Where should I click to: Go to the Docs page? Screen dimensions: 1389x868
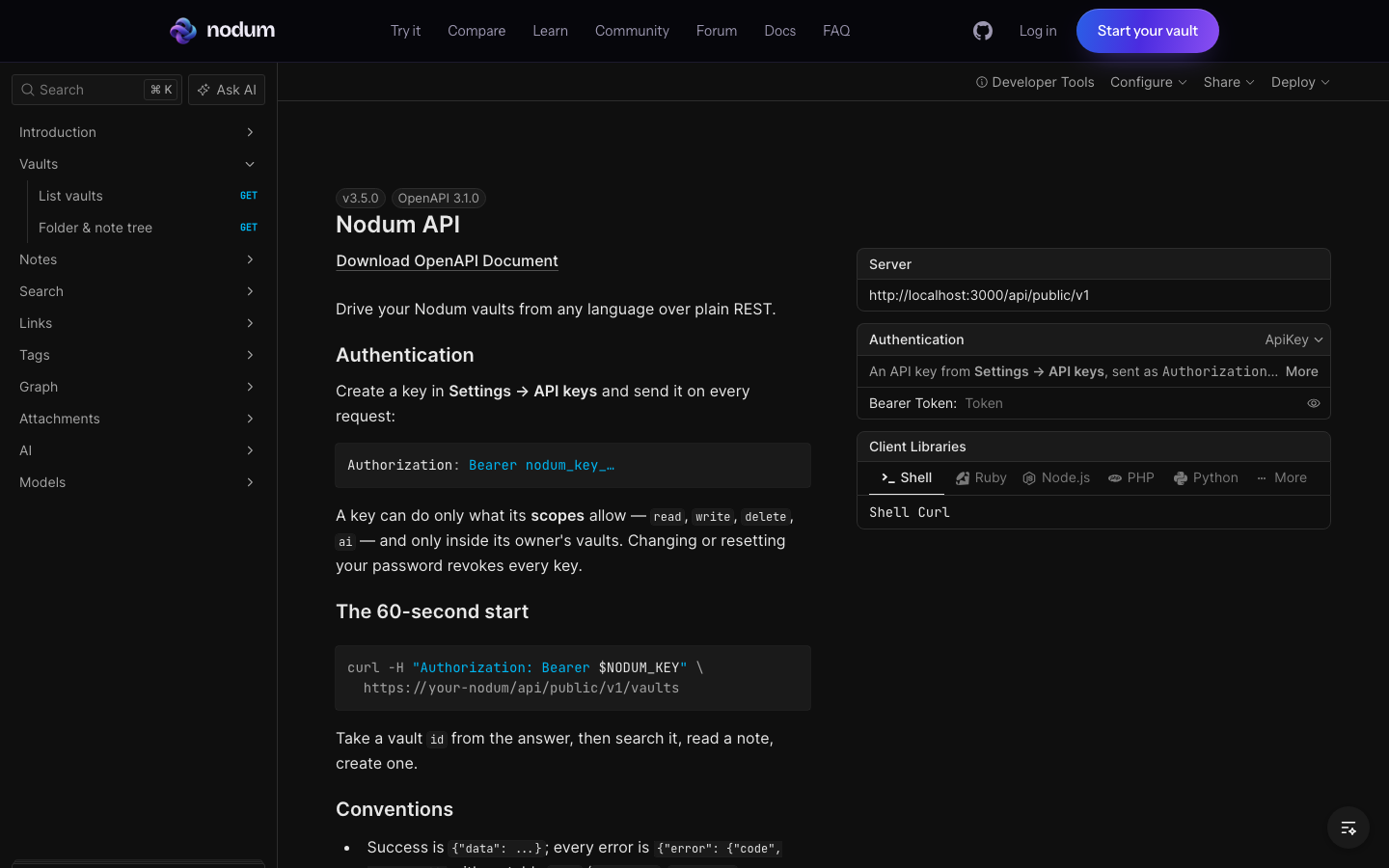[x=779, y=31]
